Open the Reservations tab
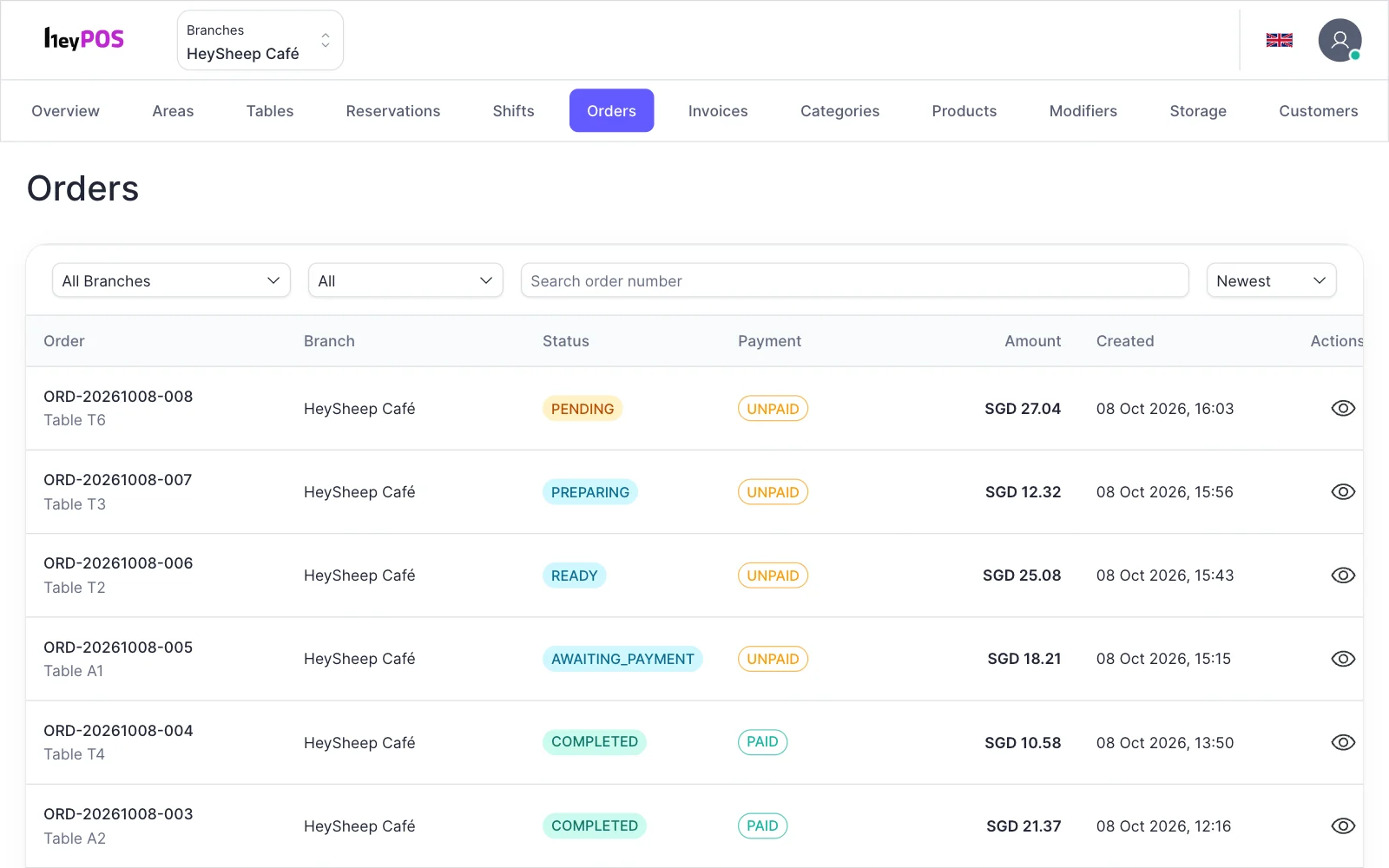This screenshot has height=868, width=1389. click(393, 111)
